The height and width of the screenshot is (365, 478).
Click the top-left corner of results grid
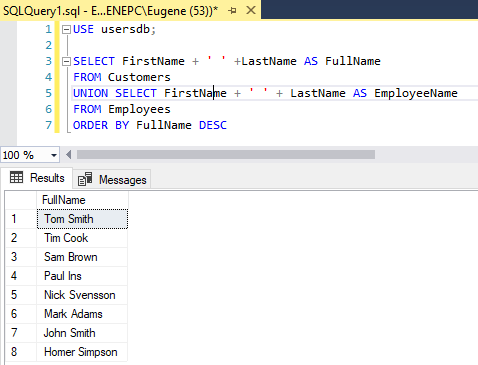21,200
